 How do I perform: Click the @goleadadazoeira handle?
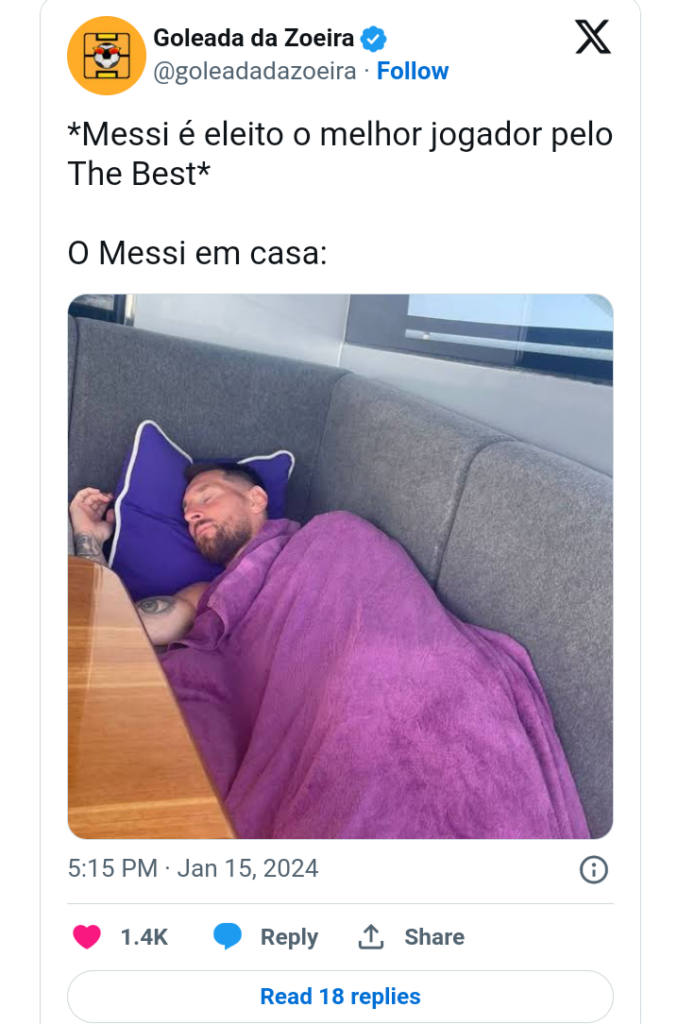point(255,71)
